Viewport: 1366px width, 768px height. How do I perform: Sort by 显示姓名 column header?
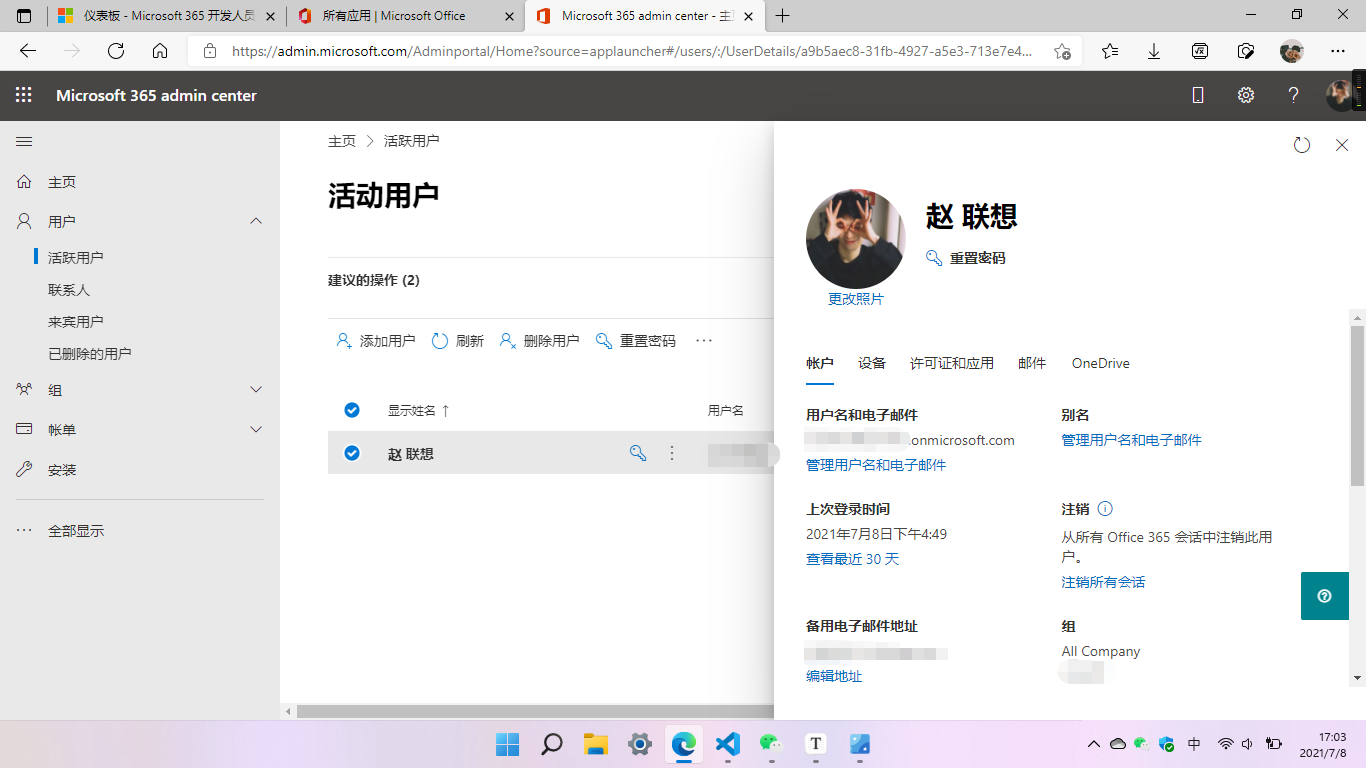[x=418, y=411]
